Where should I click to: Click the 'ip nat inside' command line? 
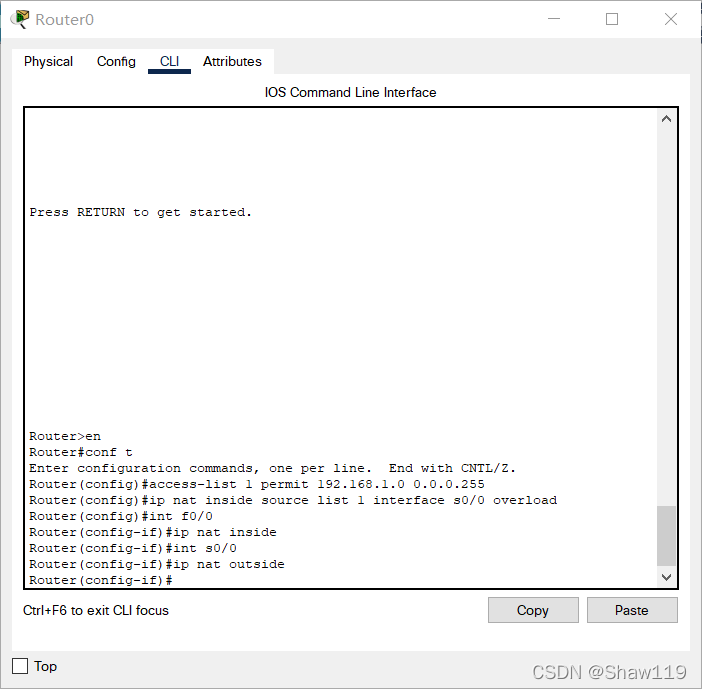tap(153, 532)
